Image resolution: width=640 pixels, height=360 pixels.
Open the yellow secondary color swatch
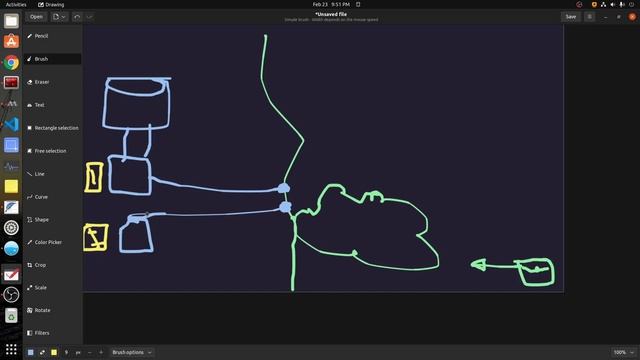(x=54, y=352)
